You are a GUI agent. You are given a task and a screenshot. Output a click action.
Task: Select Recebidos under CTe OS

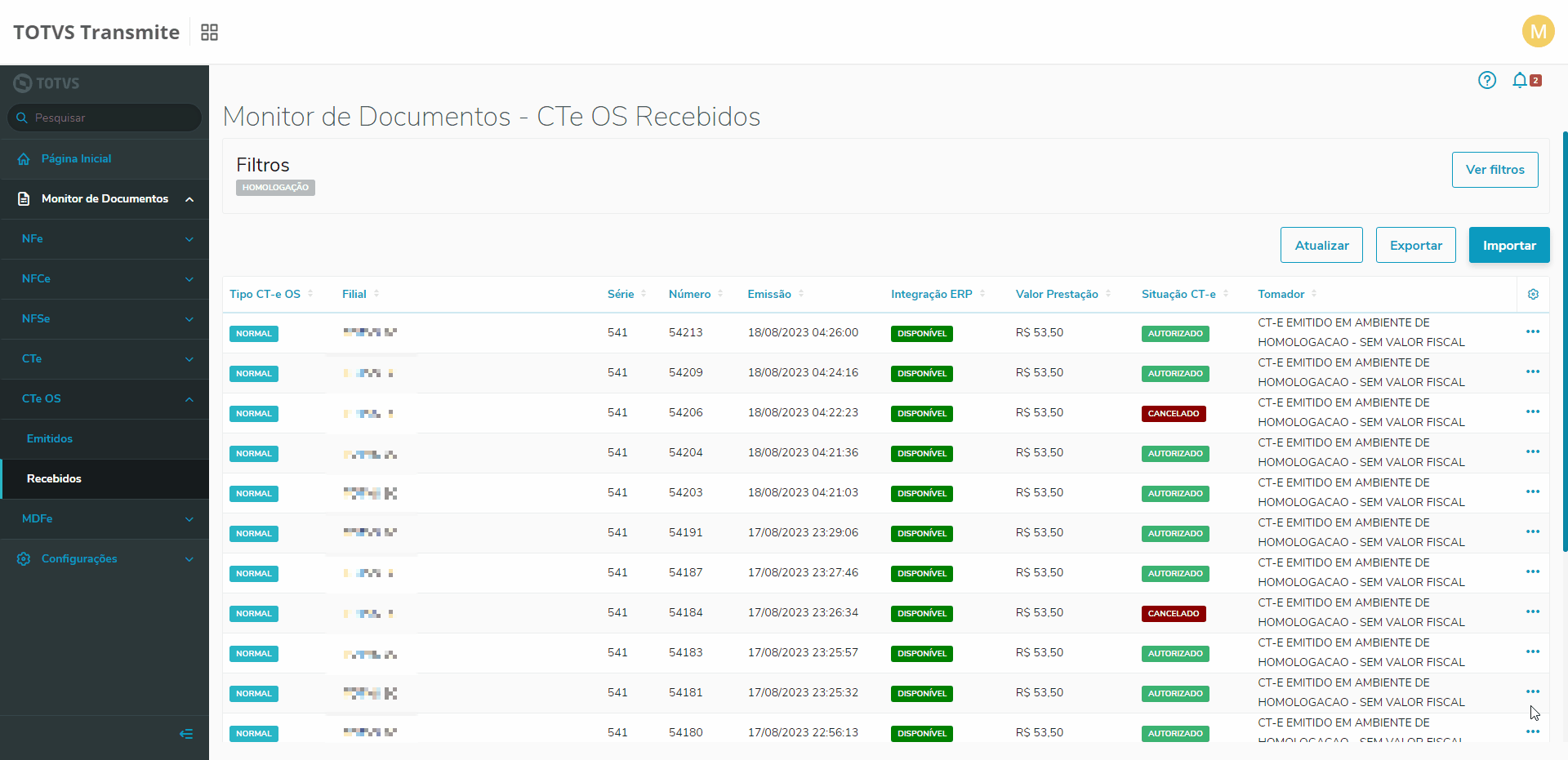pos(105,479)
